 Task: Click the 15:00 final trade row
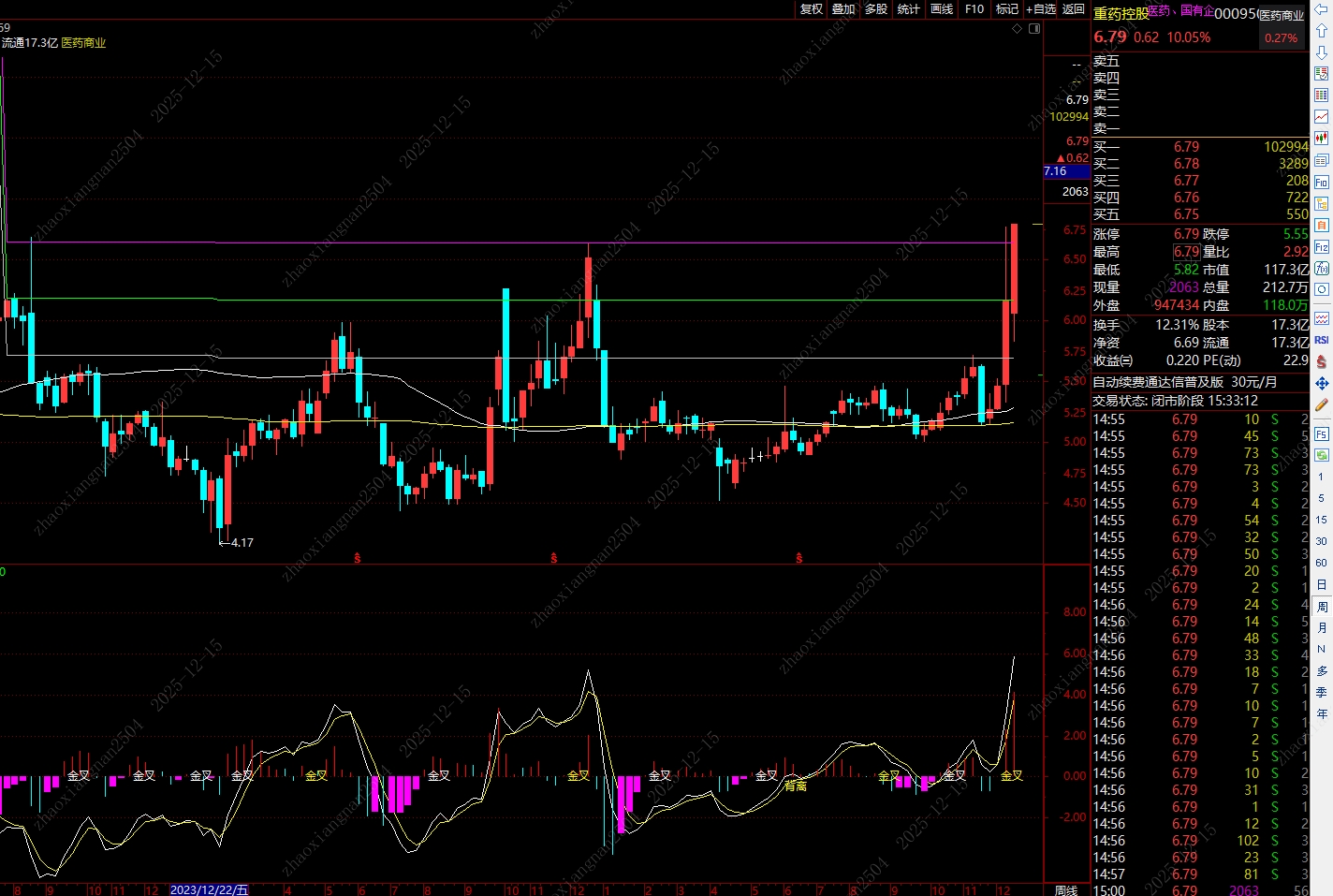(x=1201, y=890)
